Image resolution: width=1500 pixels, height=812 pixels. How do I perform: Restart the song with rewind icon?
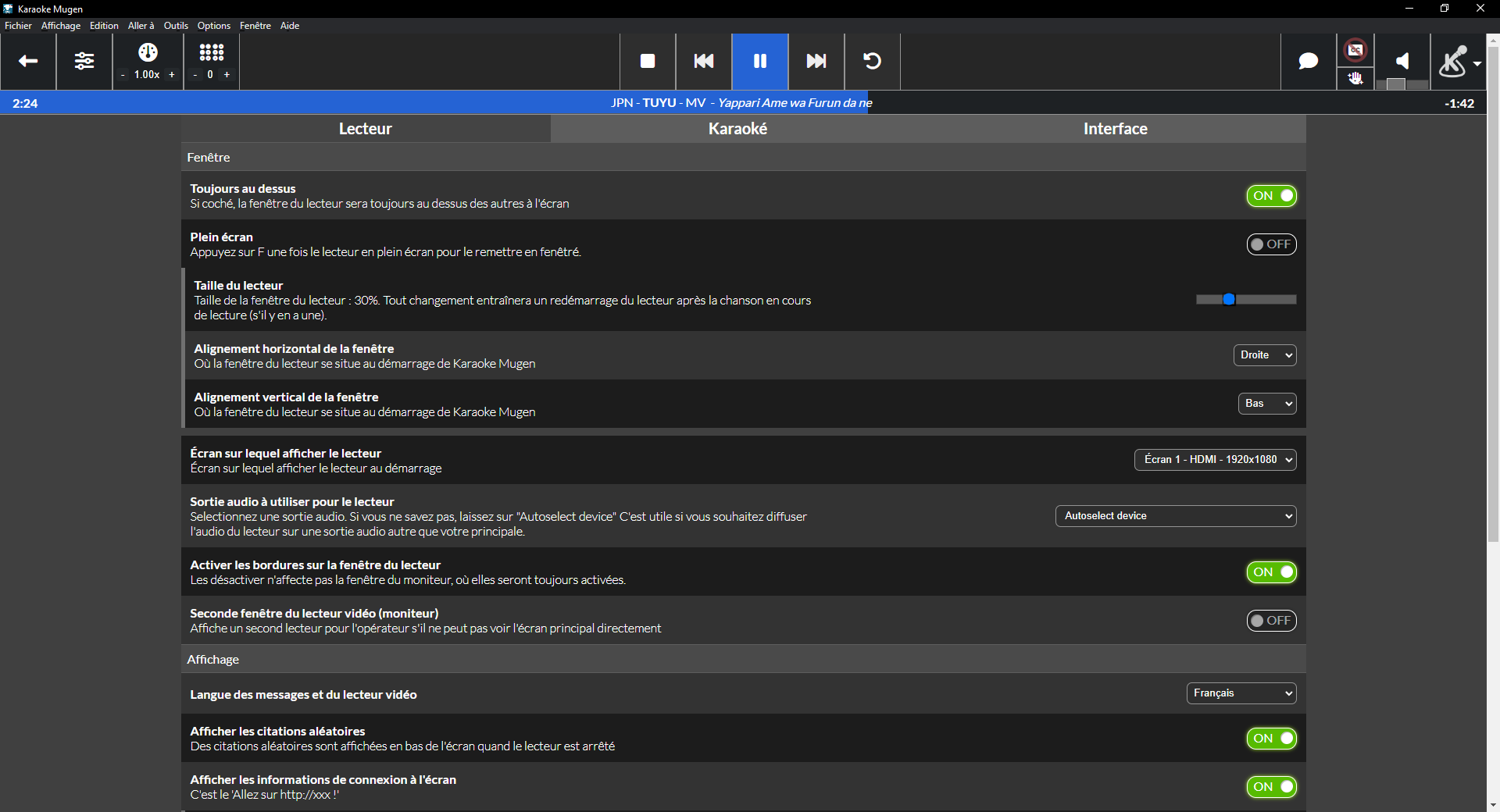pos(873,61)
